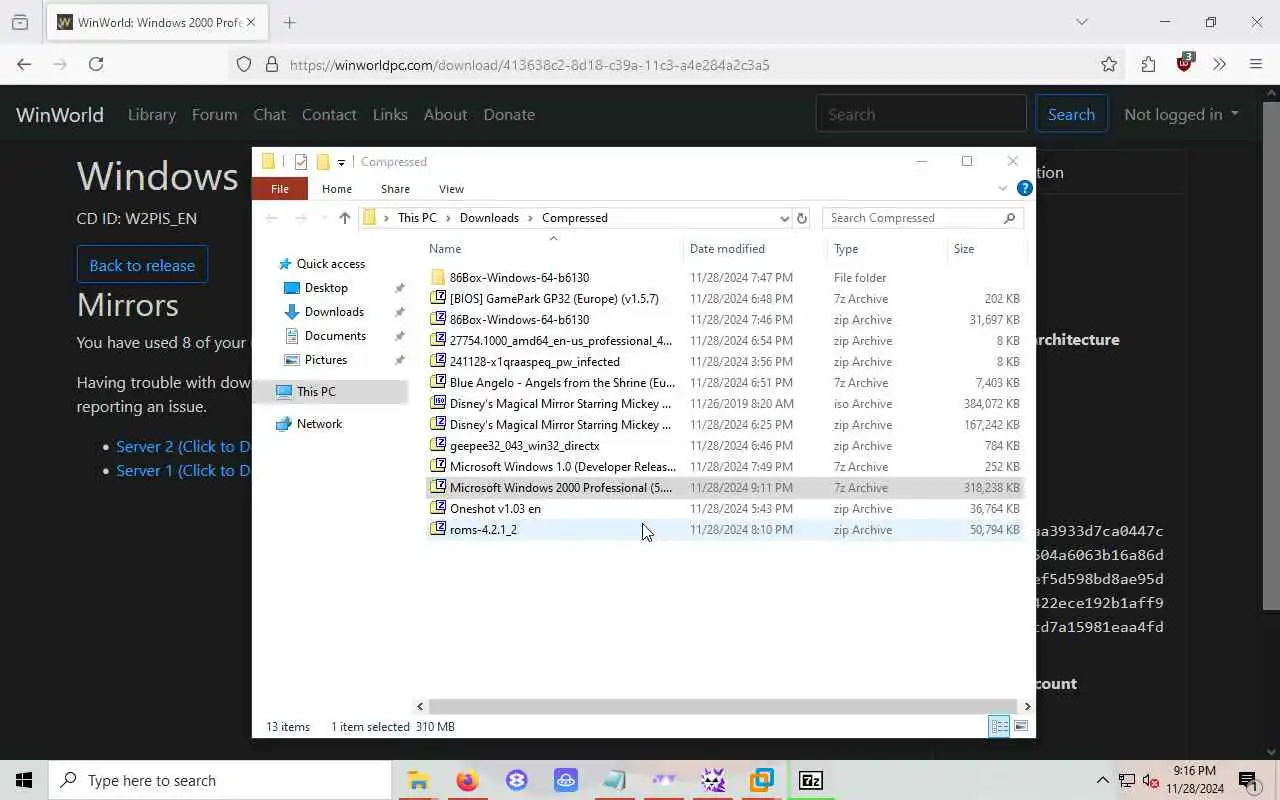Go up one folder level in Explorer
This screenshot has height=800, width=1280.
click(x=345, y=218)
